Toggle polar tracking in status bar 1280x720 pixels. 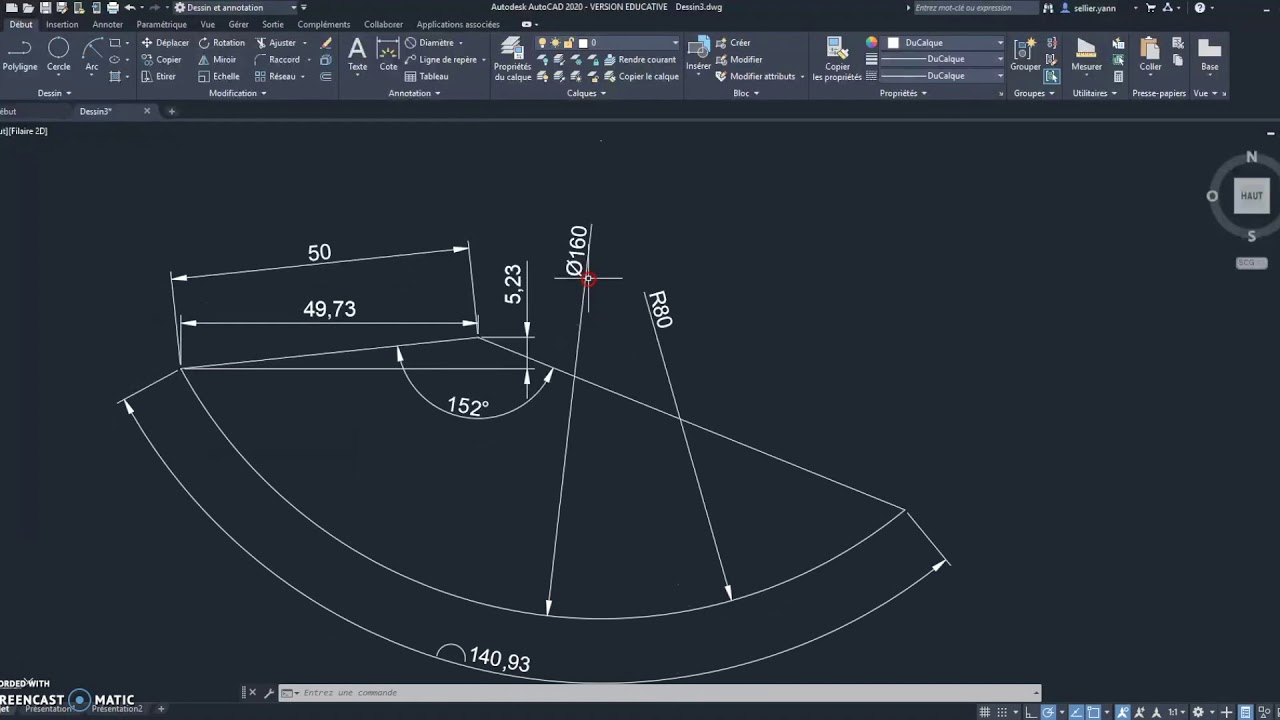(1048, 712)
